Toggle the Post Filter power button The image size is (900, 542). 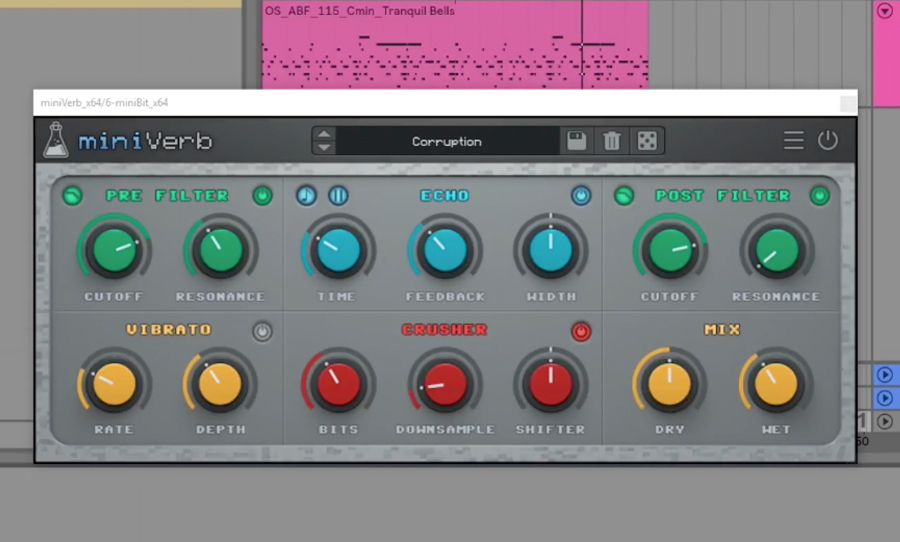pos(820,196)
